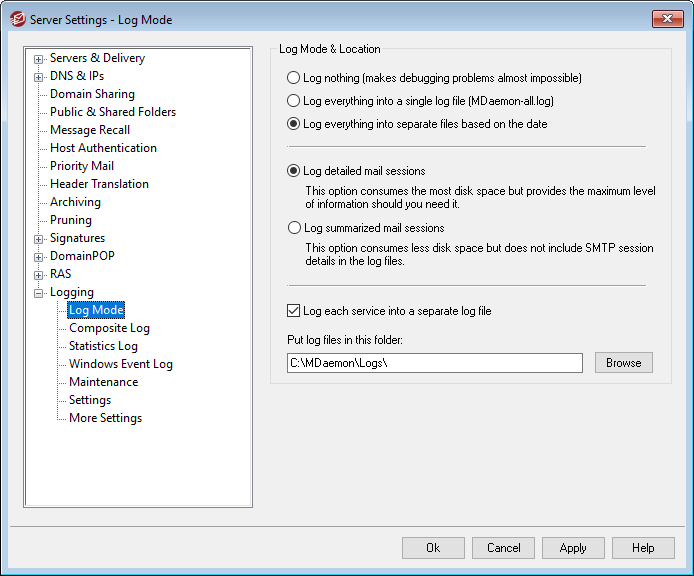The image size is (694, 576).
Task: Open Composite Log settings page
Action: tap(109, 328)
